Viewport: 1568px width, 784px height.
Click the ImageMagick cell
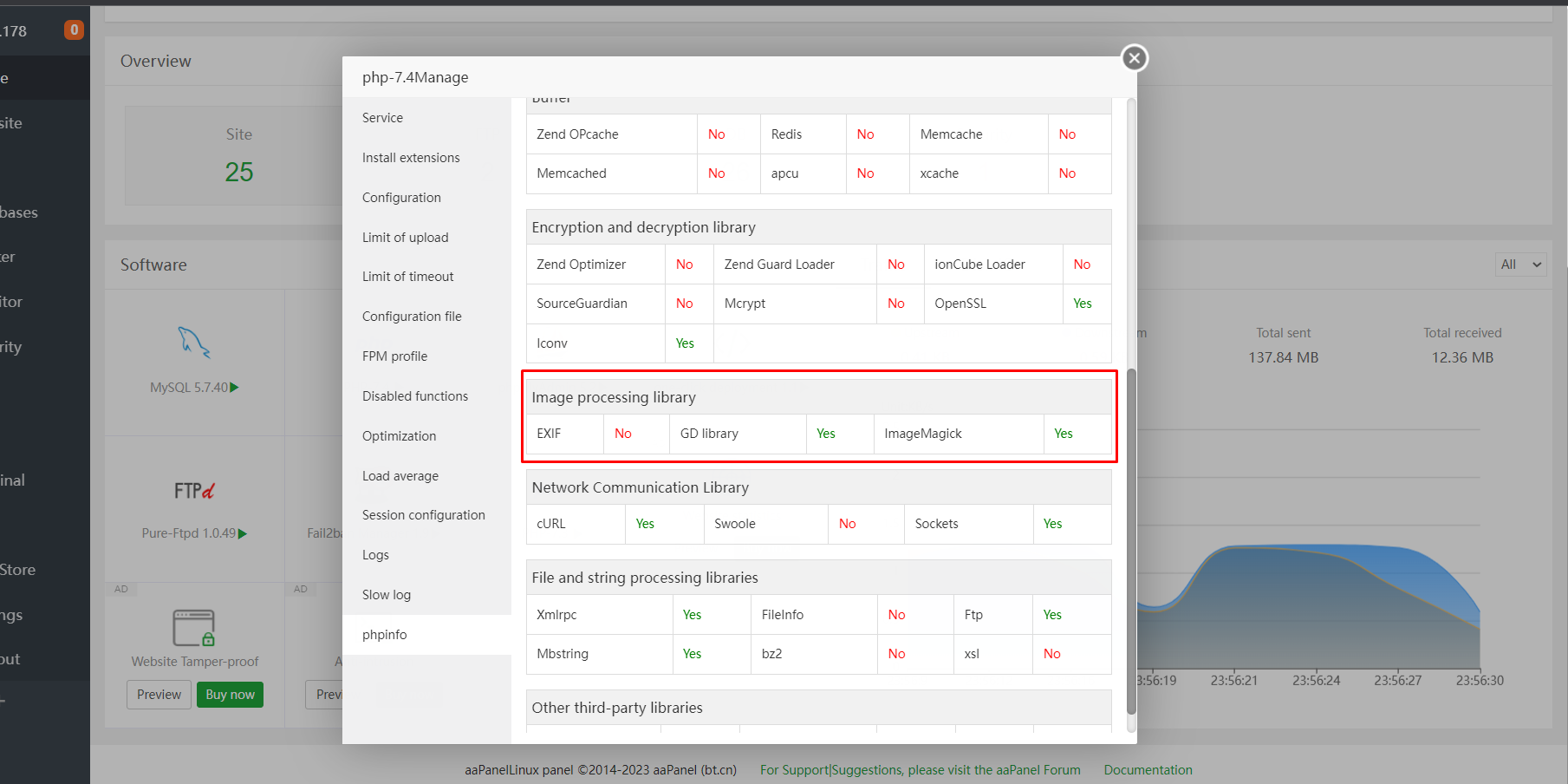959,434
